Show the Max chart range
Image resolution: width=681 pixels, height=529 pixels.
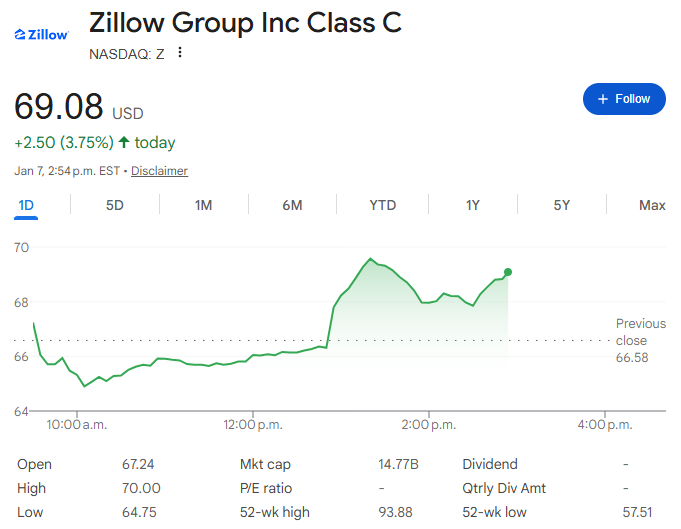[x=652, y=205]
